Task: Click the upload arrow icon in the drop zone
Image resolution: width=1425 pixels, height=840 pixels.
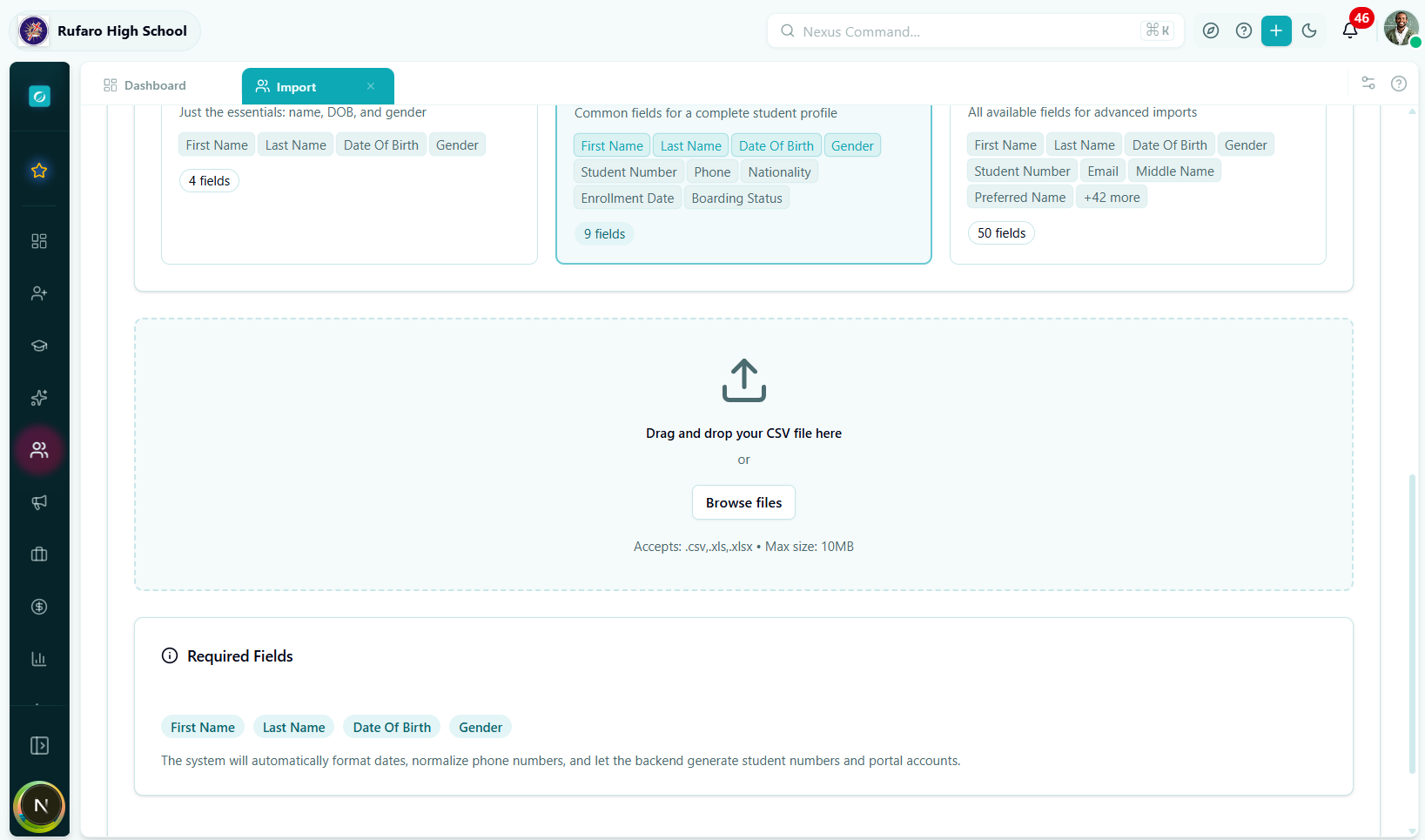Action: (743, 380)
